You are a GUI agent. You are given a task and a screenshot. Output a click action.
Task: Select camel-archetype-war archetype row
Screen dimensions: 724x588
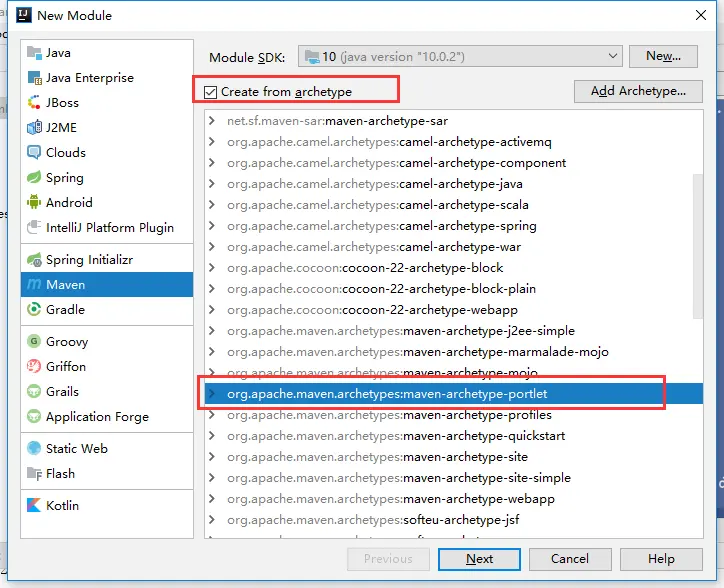453,247
